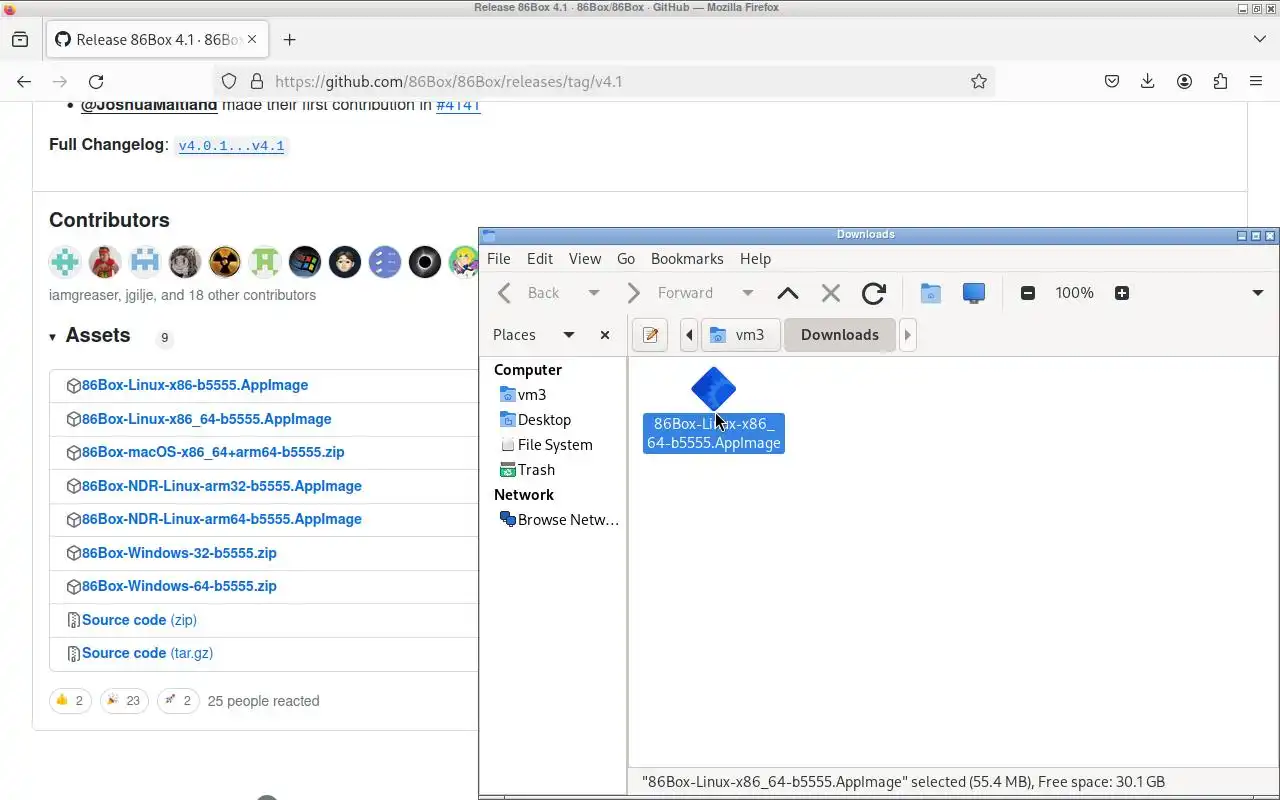Open the View menu
This screenshot has height=800, width=1280.
point(585,258)
